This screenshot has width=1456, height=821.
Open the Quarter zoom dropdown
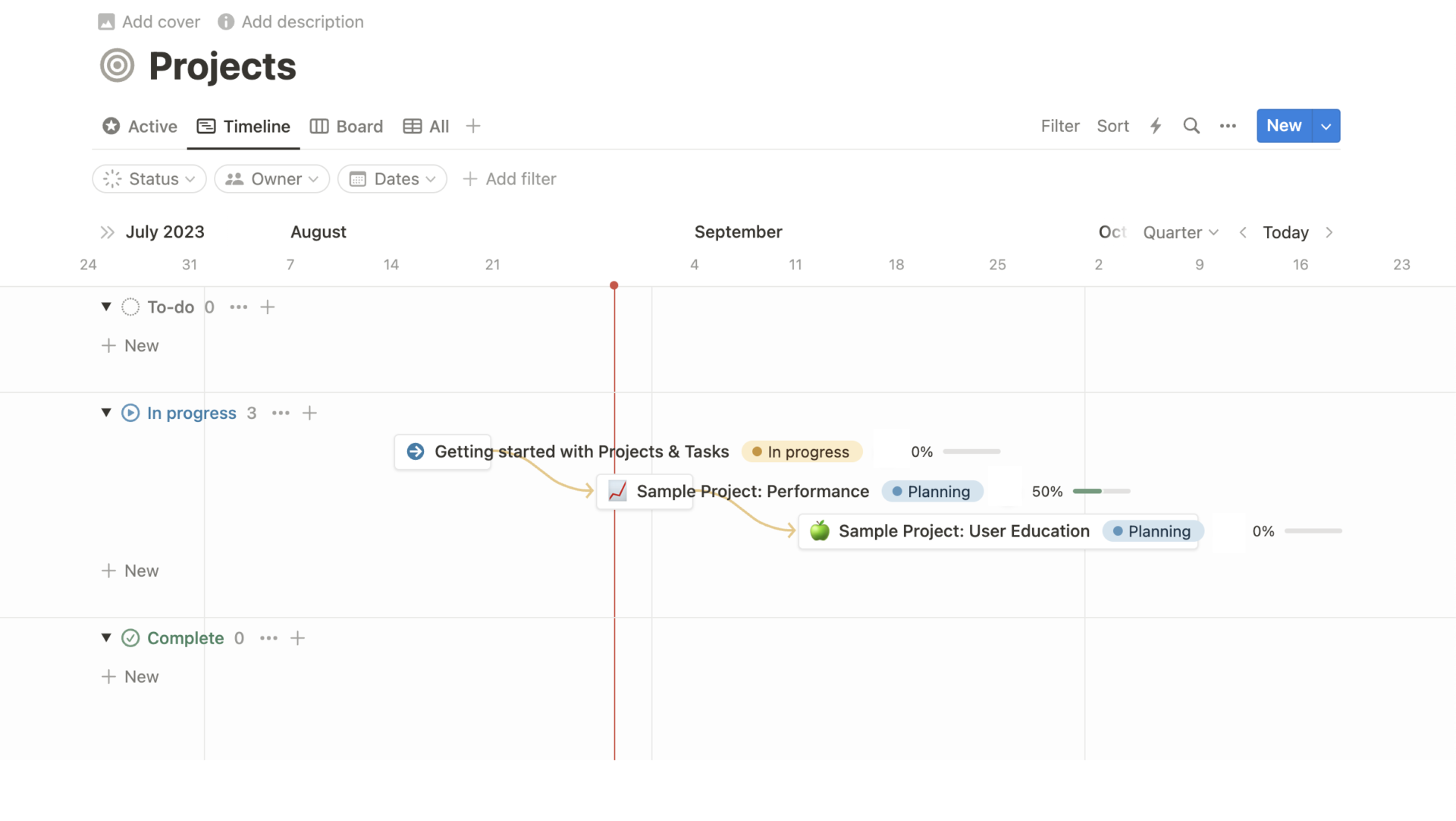tap(1180, 232)
